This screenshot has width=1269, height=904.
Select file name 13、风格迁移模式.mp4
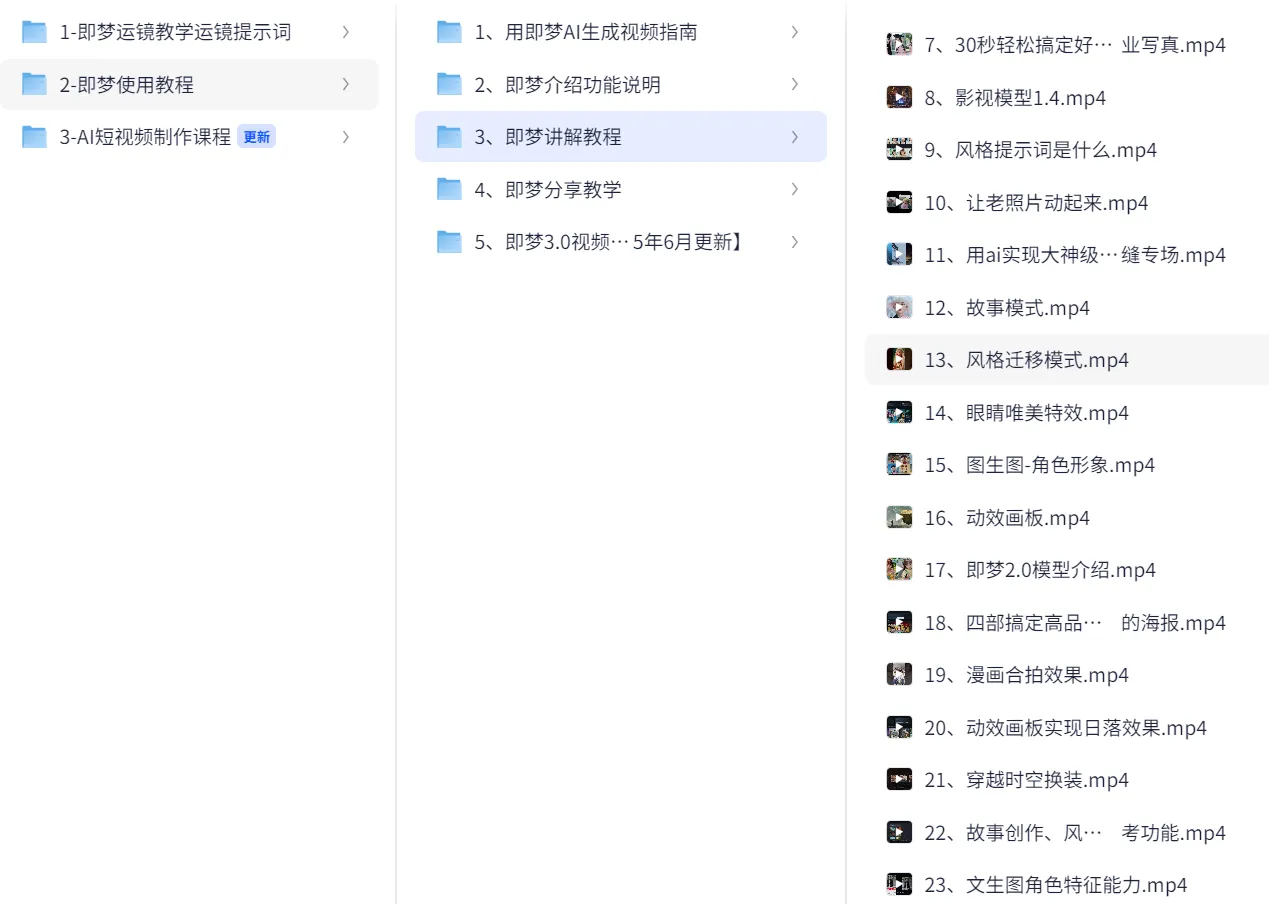pyautogui.click(x=1026, y=360)
